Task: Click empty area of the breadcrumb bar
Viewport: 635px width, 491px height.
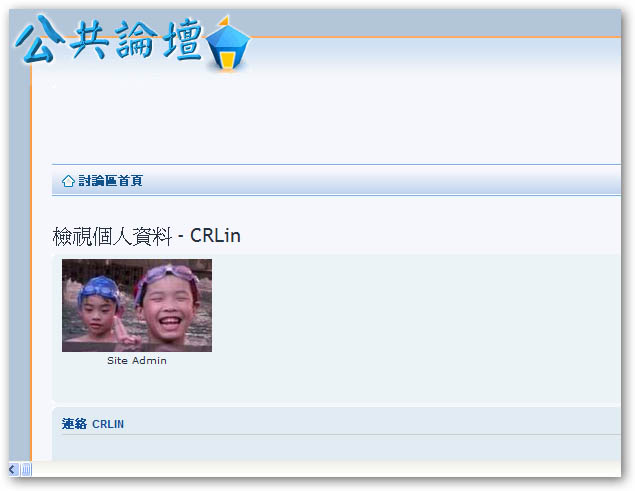Action: coord(381,181)
